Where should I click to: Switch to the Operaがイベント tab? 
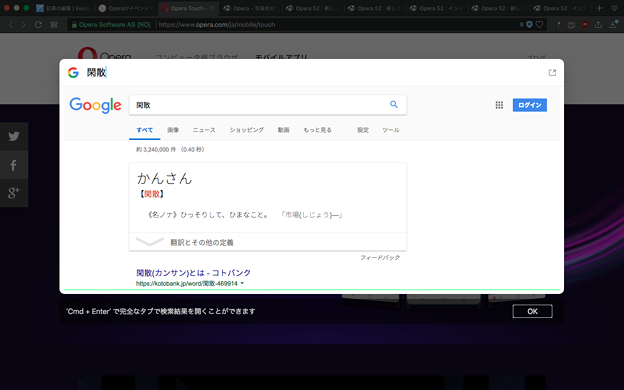(x=126, y=8)
